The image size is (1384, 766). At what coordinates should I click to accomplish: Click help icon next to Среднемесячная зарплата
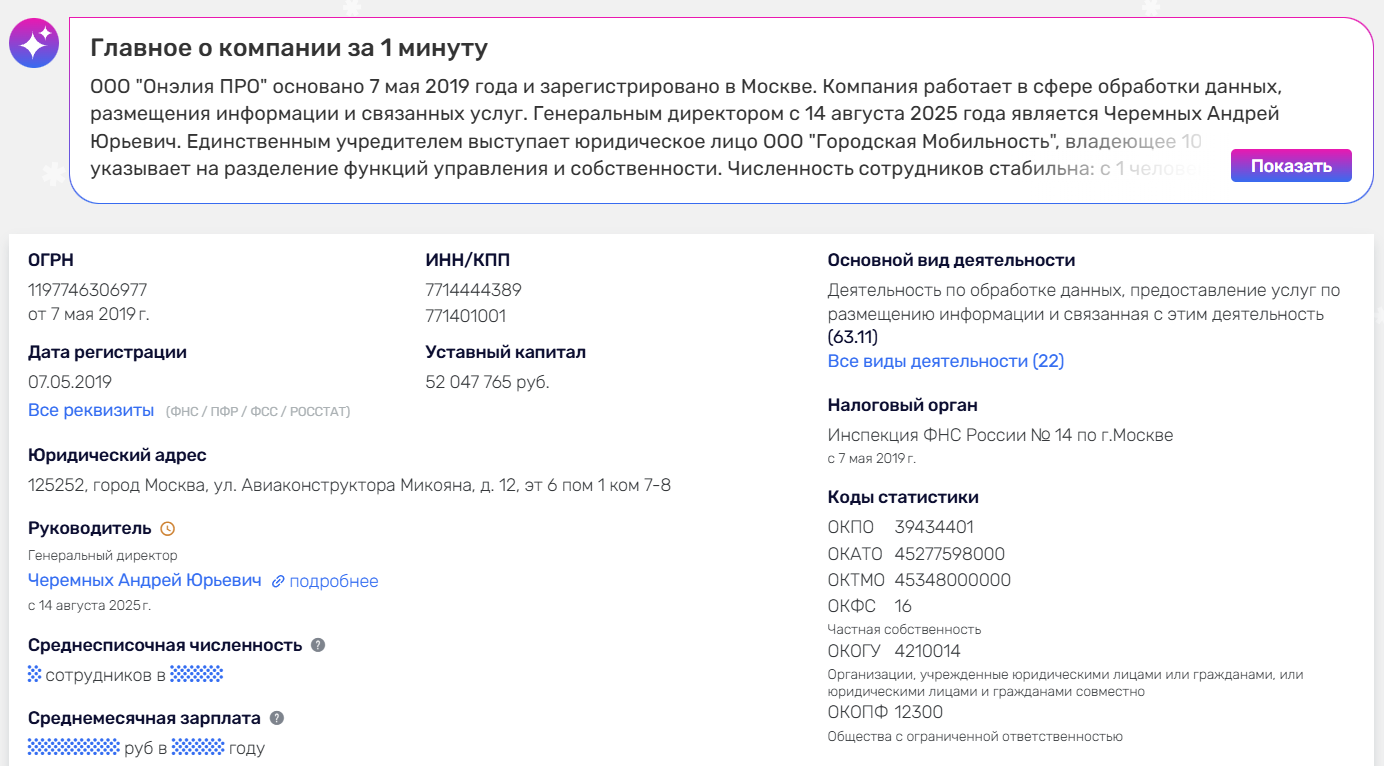click(x=277, y=718)
